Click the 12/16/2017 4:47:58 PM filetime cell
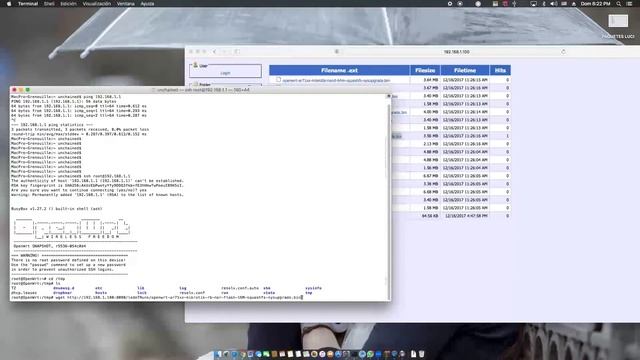640x360 pixels. point(467,216)
